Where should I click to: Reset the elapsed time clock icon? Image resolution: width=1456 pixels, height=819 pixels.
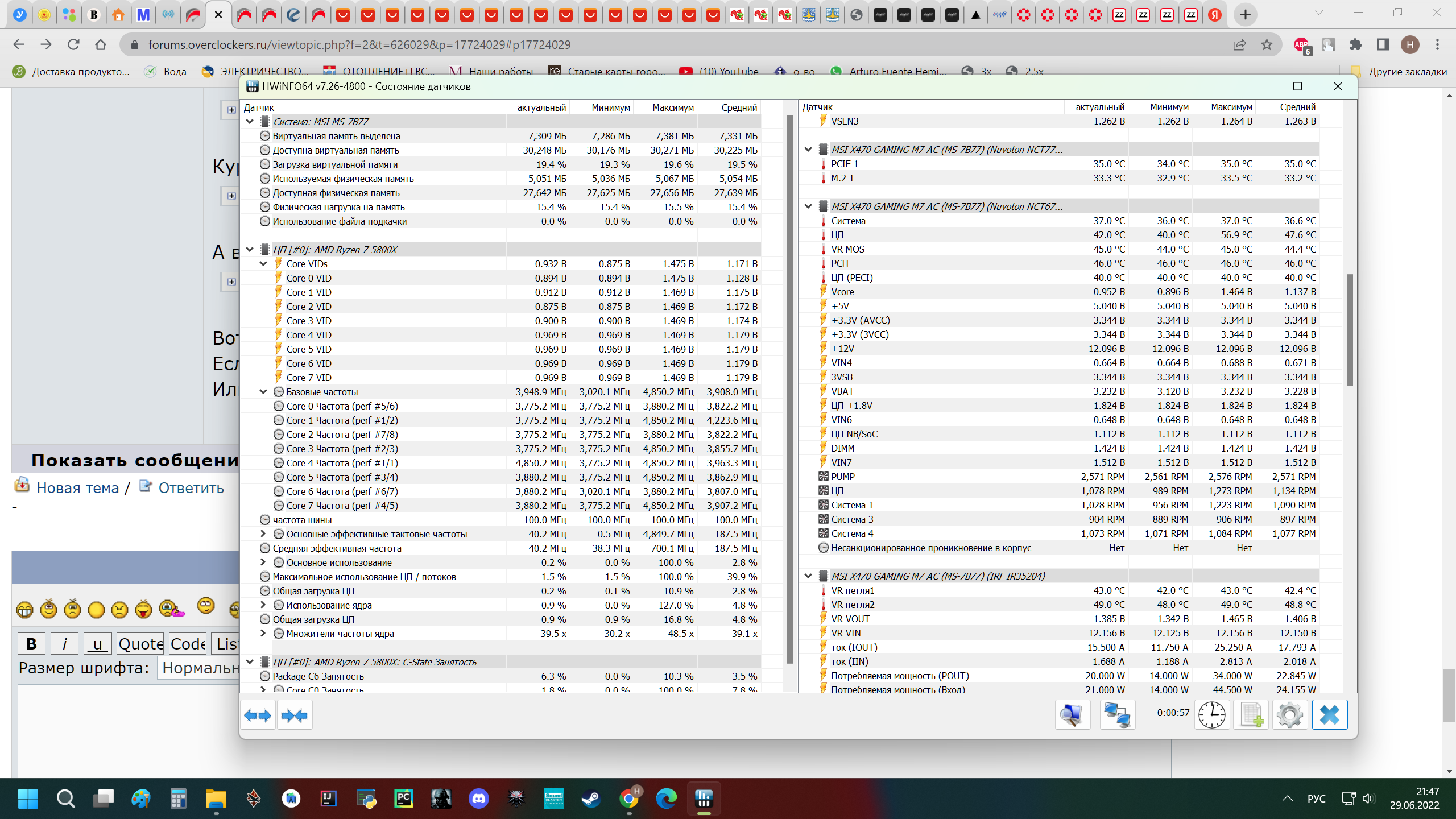(x=1211, y=715)
